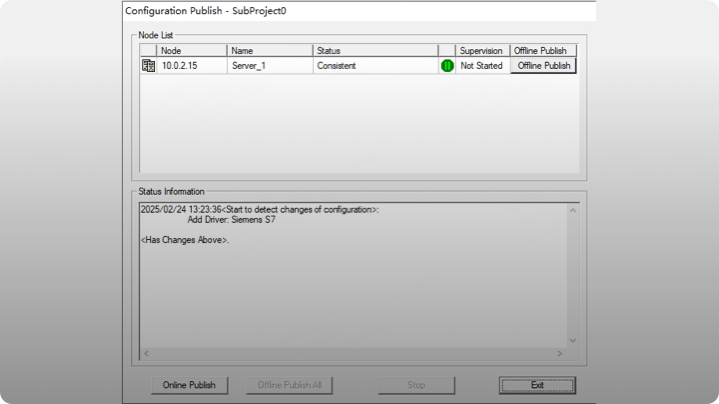Viewport: 719px width, 404px height.
Task: Click the Supervision column header
Action: coord(482,50)
